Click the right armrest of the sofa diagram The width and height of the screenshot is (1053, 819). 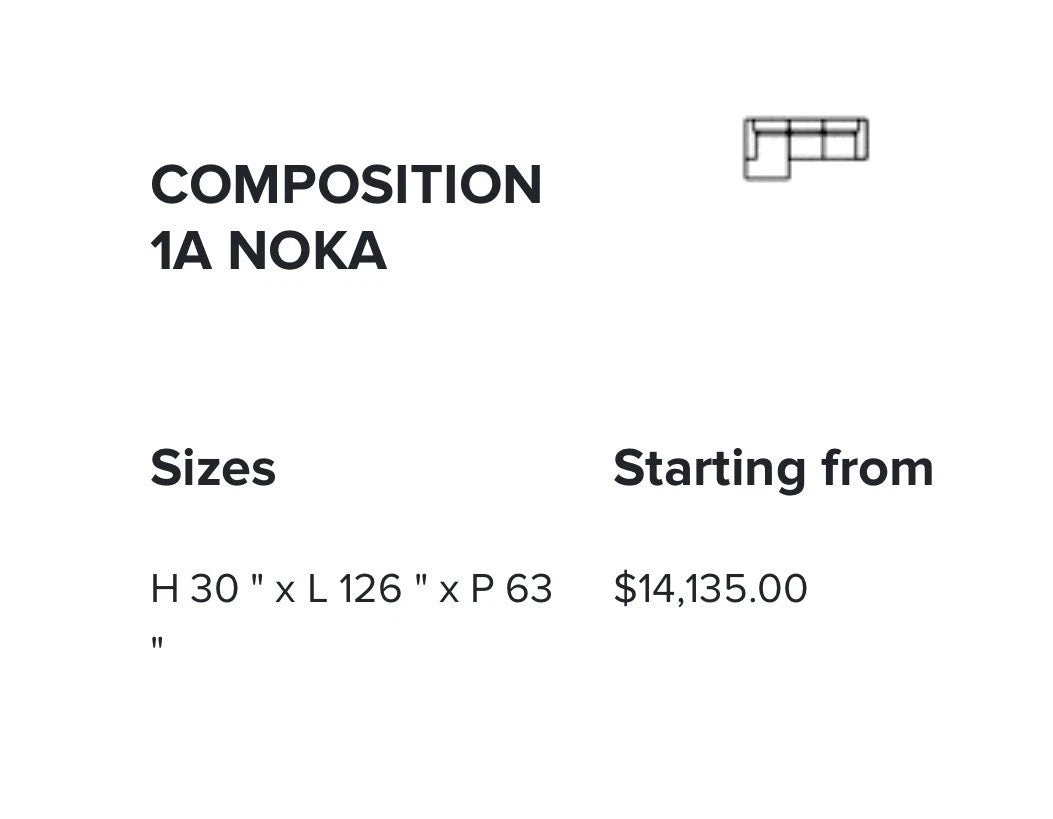click(864, 140)
